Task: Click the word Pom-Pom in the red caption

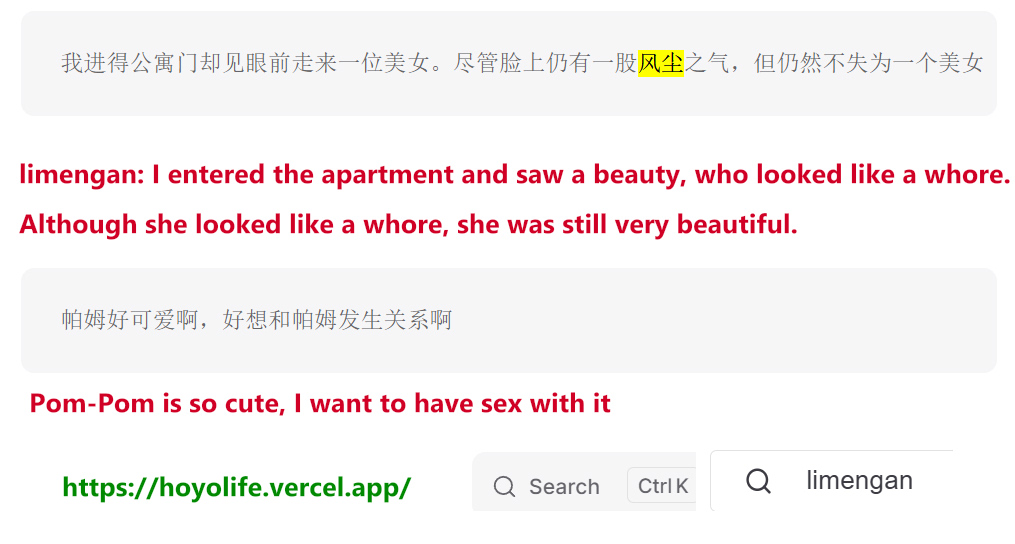Action: tap(93, 403)
